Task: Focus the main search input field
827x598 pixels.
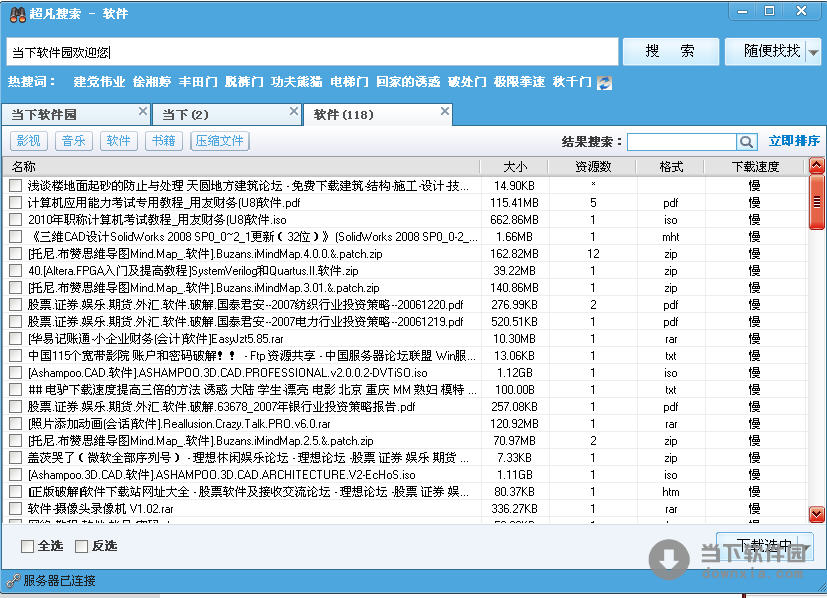Action: tap(312, 52)
